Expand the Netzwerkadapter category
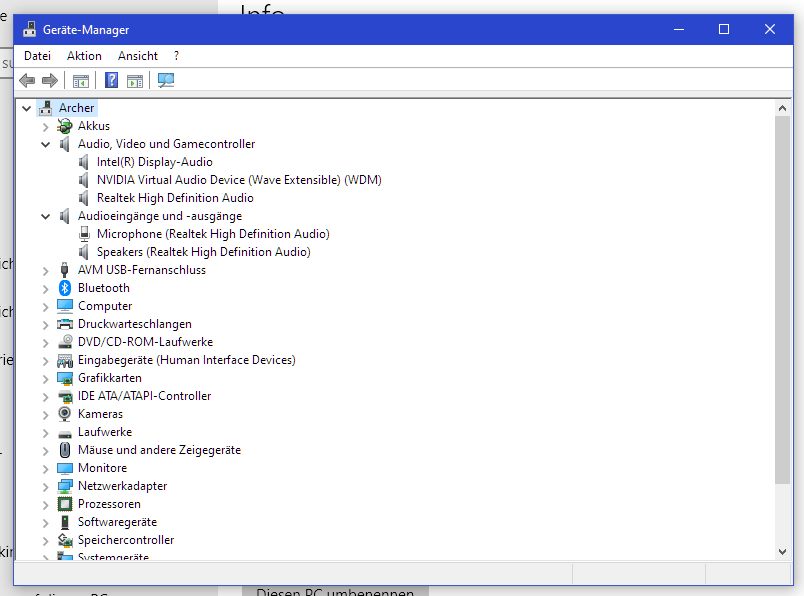The width and height of the screenshot is (804, 596). coord(46,486)
